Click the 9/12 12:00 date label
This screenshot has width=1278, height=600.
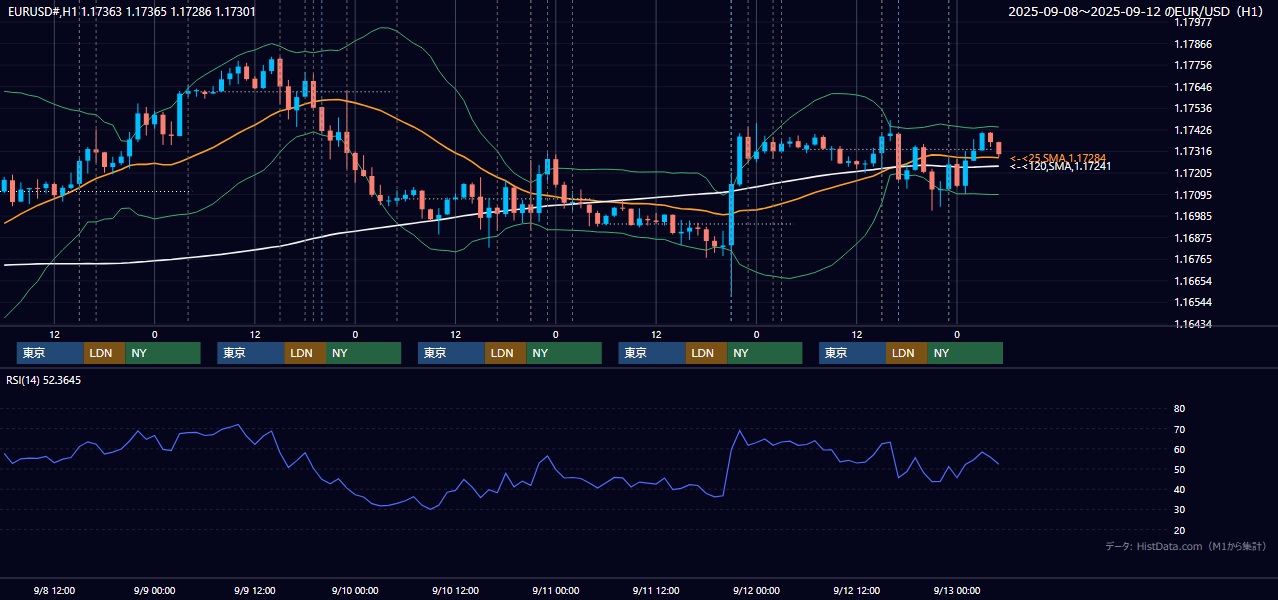(857, 590)
